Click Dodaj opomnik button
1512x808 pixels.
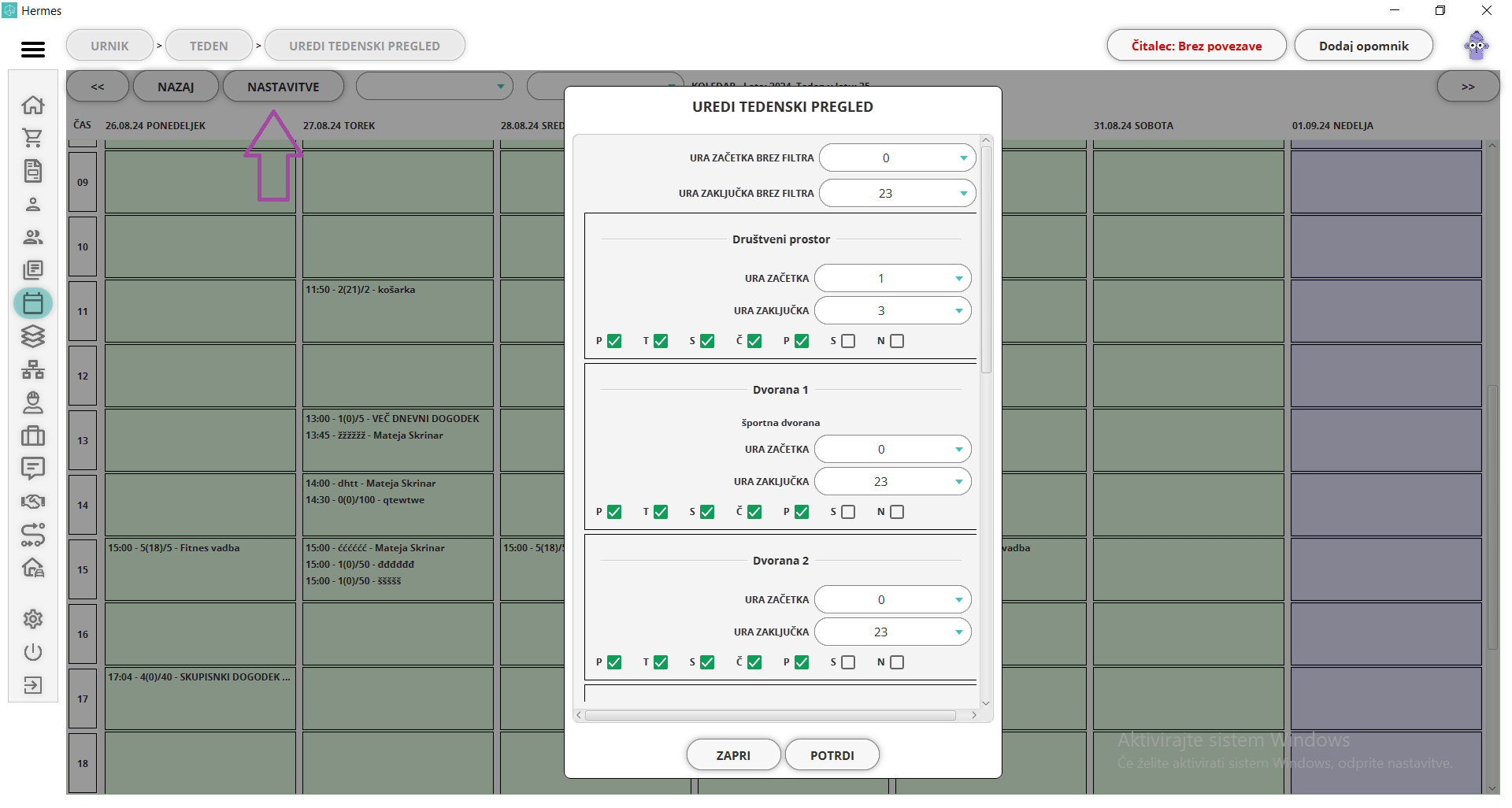click(1364, 46)
